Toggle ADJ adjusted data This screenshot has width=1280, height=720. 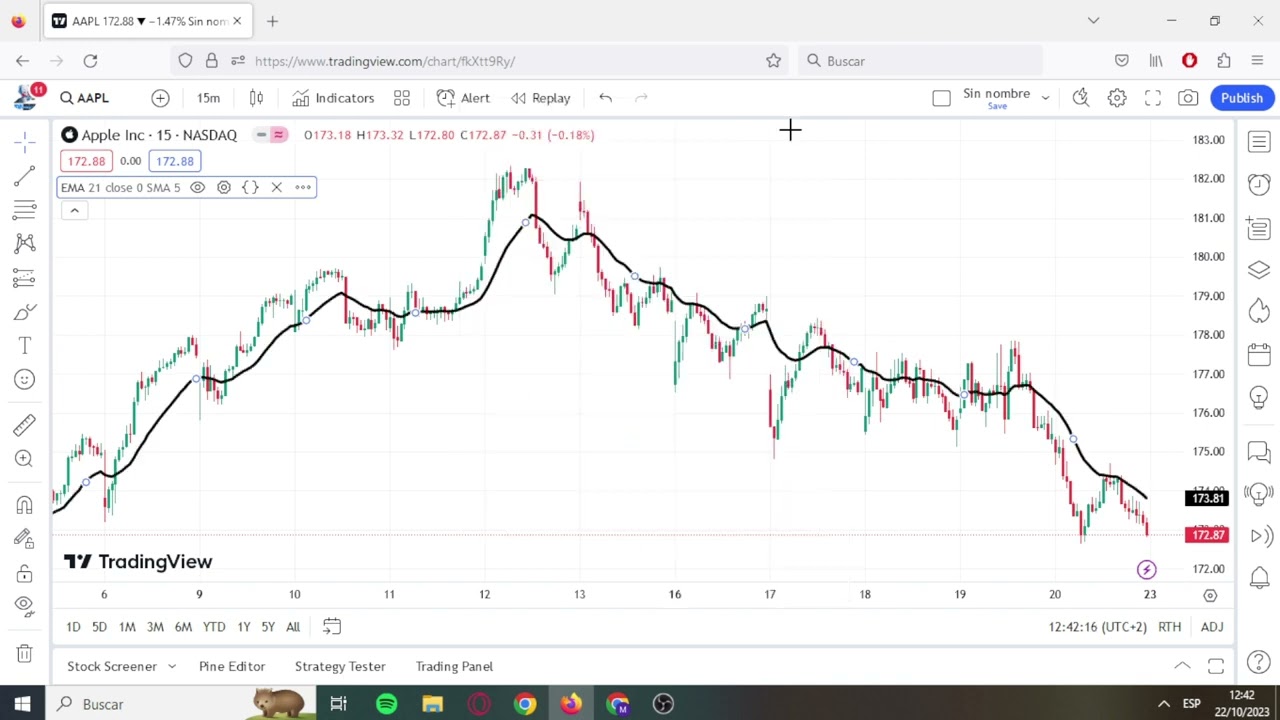(1212, 627)
